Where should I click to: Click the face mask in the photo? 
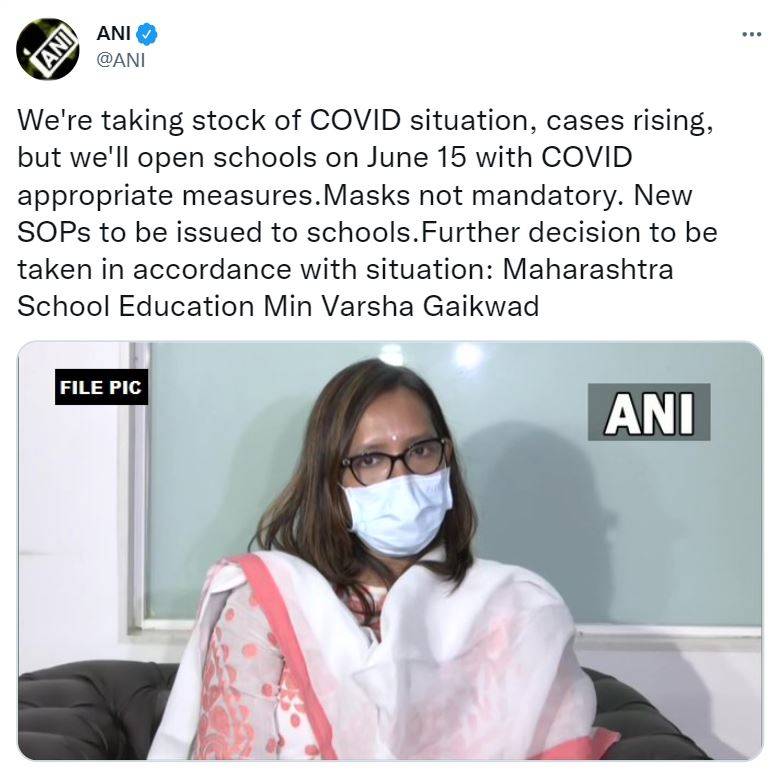pos(397,513)
